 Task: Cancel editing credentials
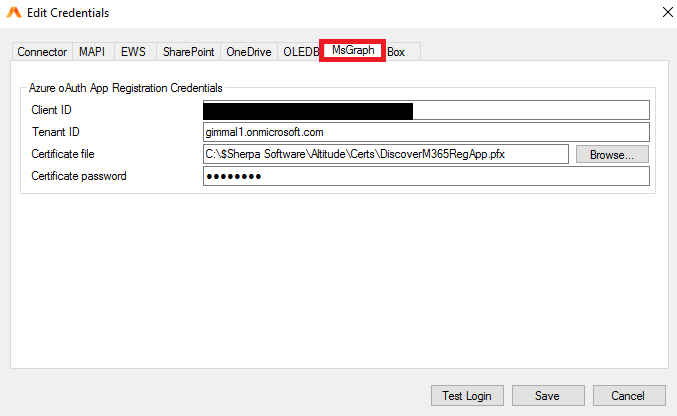pos(628,396)
